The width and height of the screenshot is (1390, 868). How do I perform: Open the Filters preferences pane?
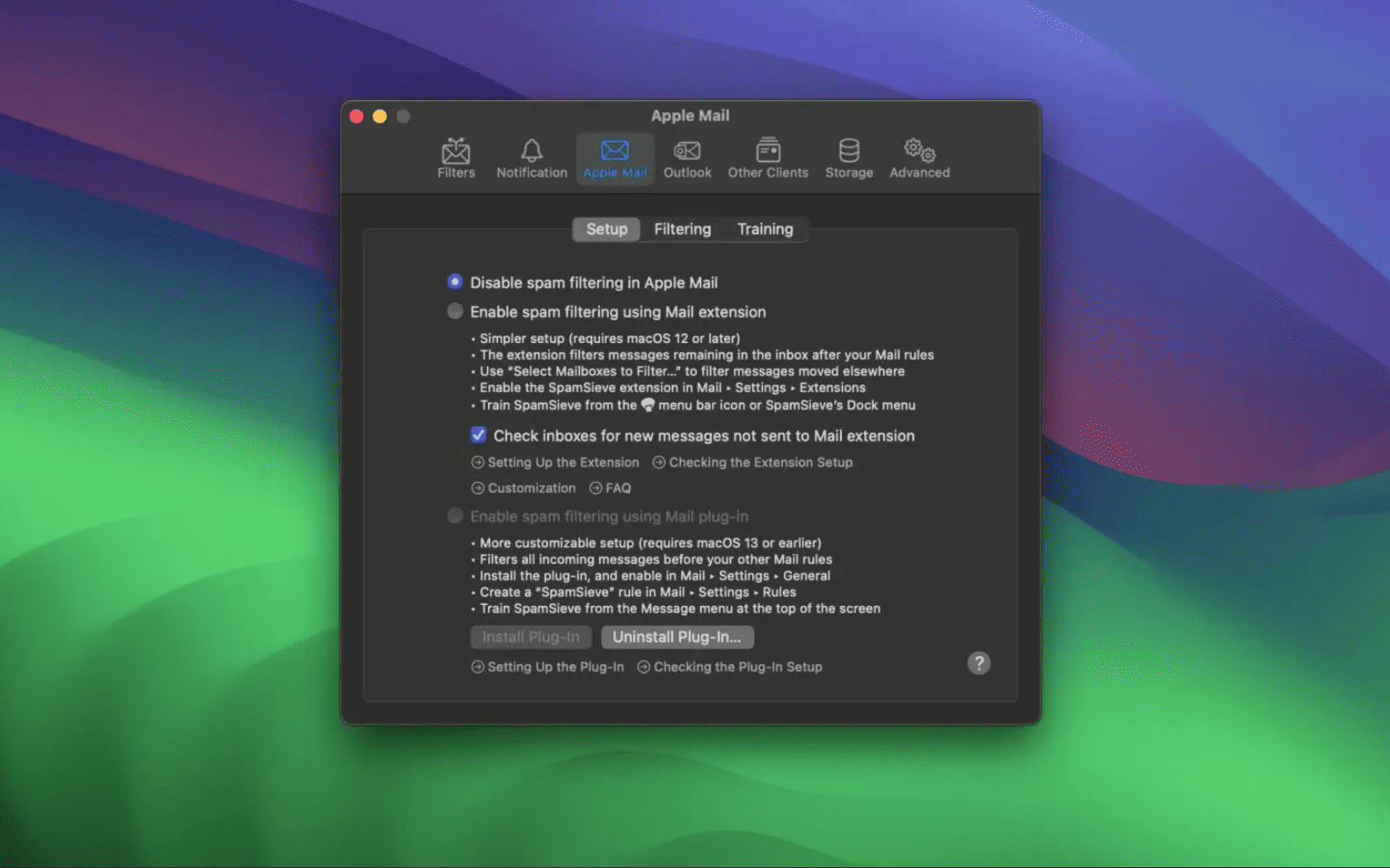456,158
